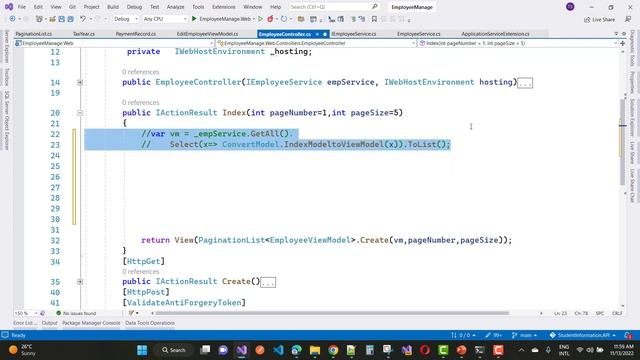Image resolution: width=640 pixels, height=360 pixels.
Task: Switch to the ApplicationServiceExtension.cs tab
Action: tap(495, 34)
